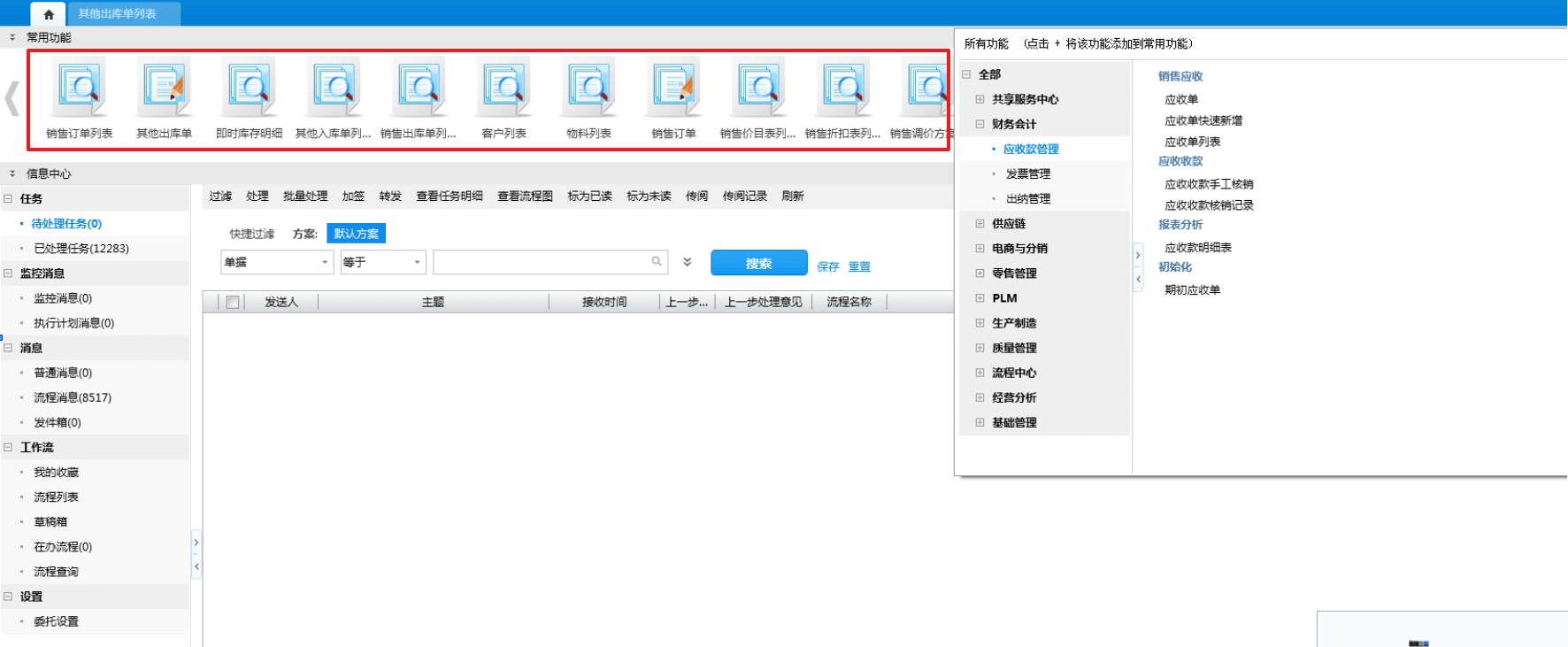Open the 其他出库单 shortcut icon
The image size is (1568, 647).
pos(165,88)
